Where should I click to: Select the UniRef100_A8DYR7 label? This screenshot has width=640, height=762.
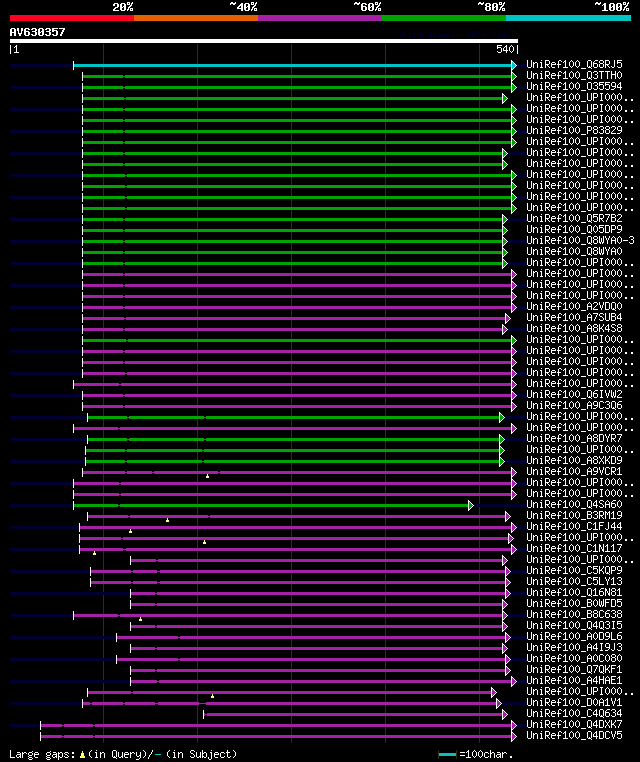[x=574, y=438]
